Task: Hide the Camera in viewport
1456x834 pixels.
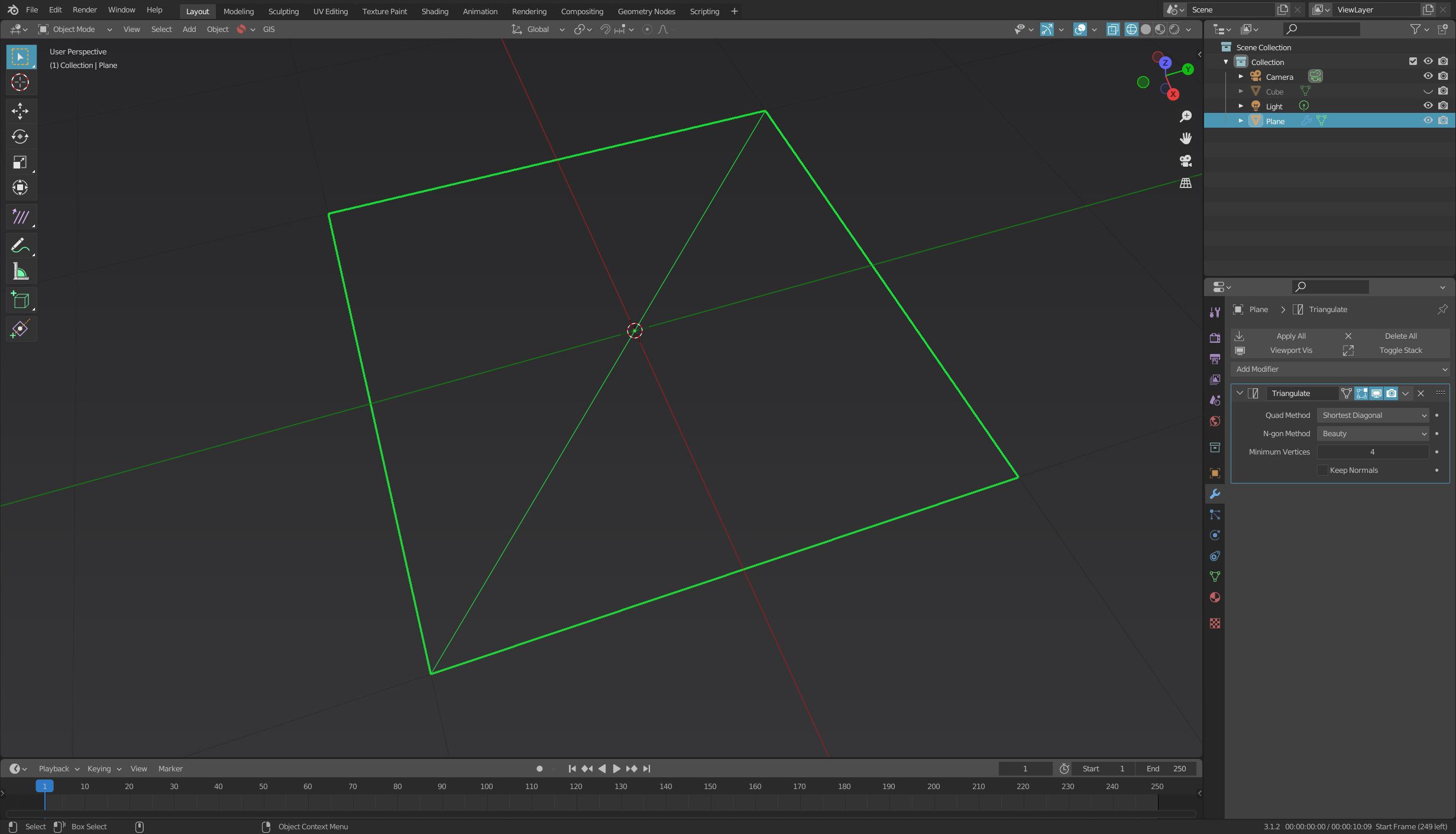Action: tap(1428, 76)
